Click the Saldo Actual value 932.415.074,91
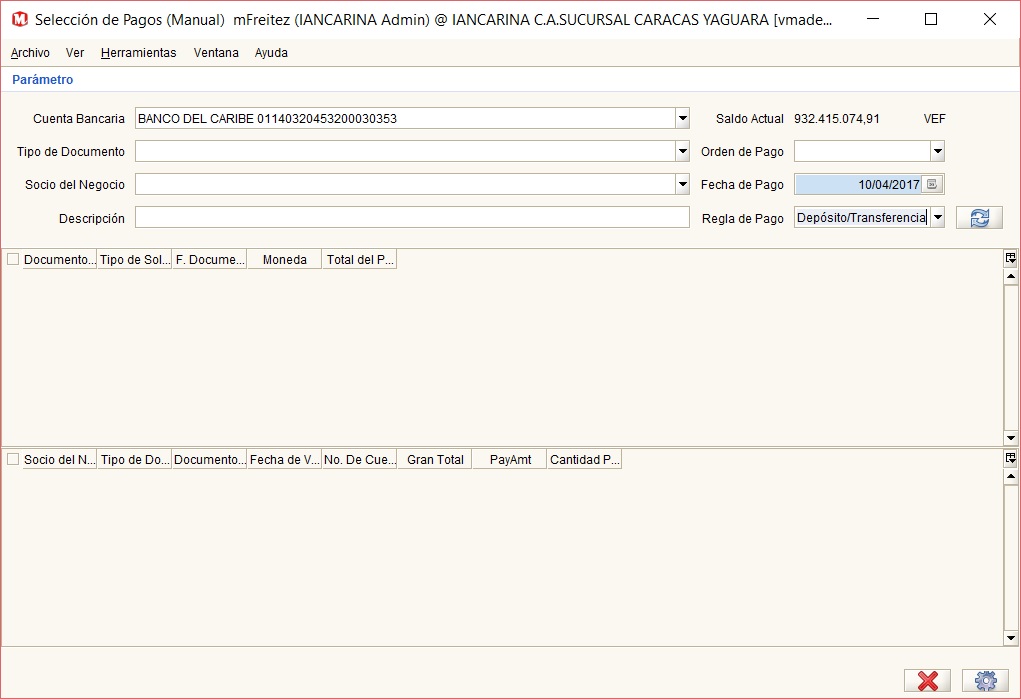 [x=837, y=119]
